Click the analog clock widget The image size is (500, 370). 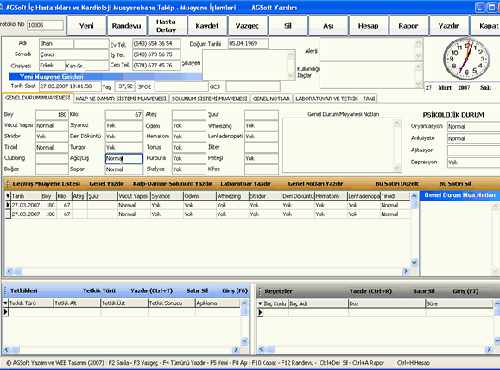(466, 59)
